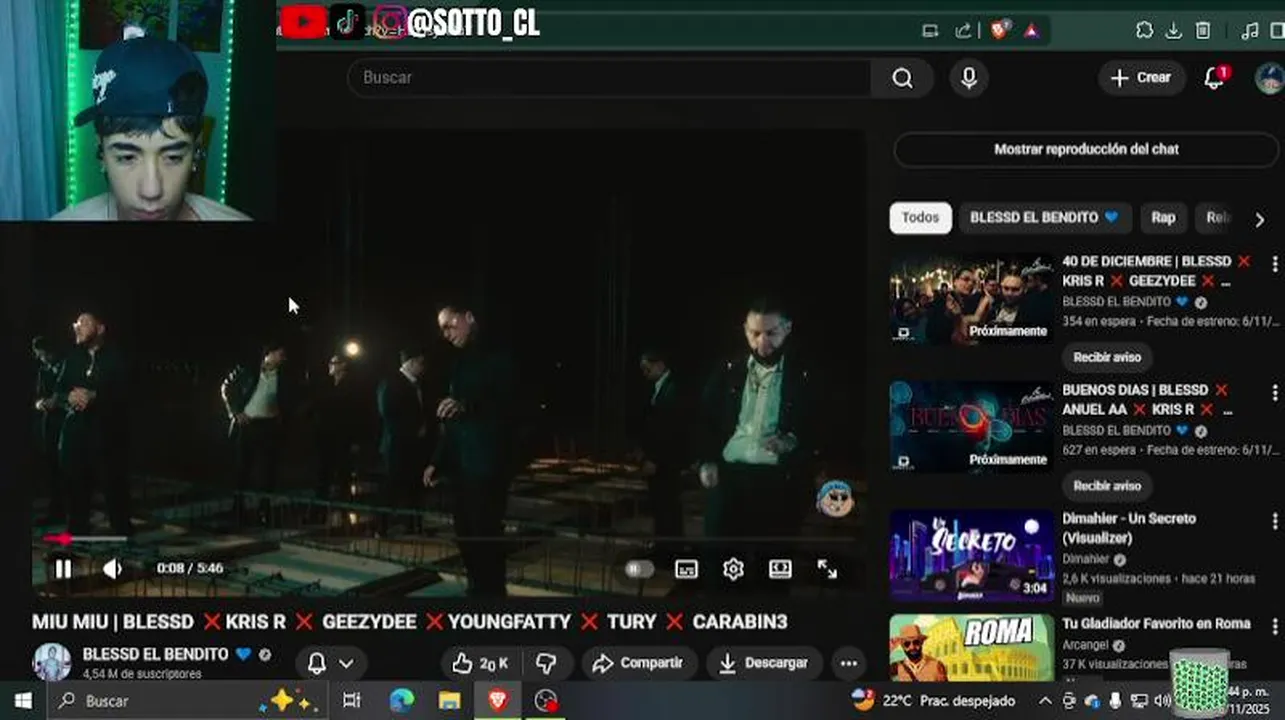The image size is (1285, 720).
Task: Toggle subtitles in video player
Action: [687, 569]
